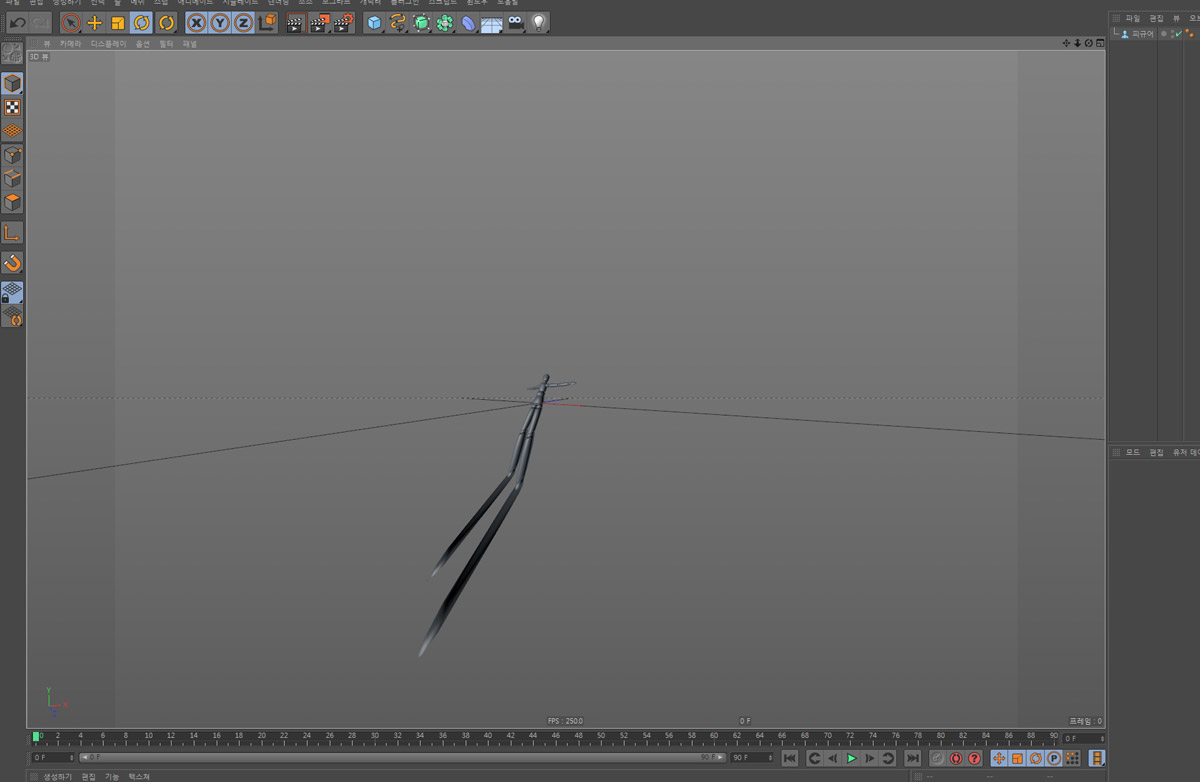The width and height of the screenshot is (1200, 782).
Task: Go to previous key frame
Action: click(815, 759)
